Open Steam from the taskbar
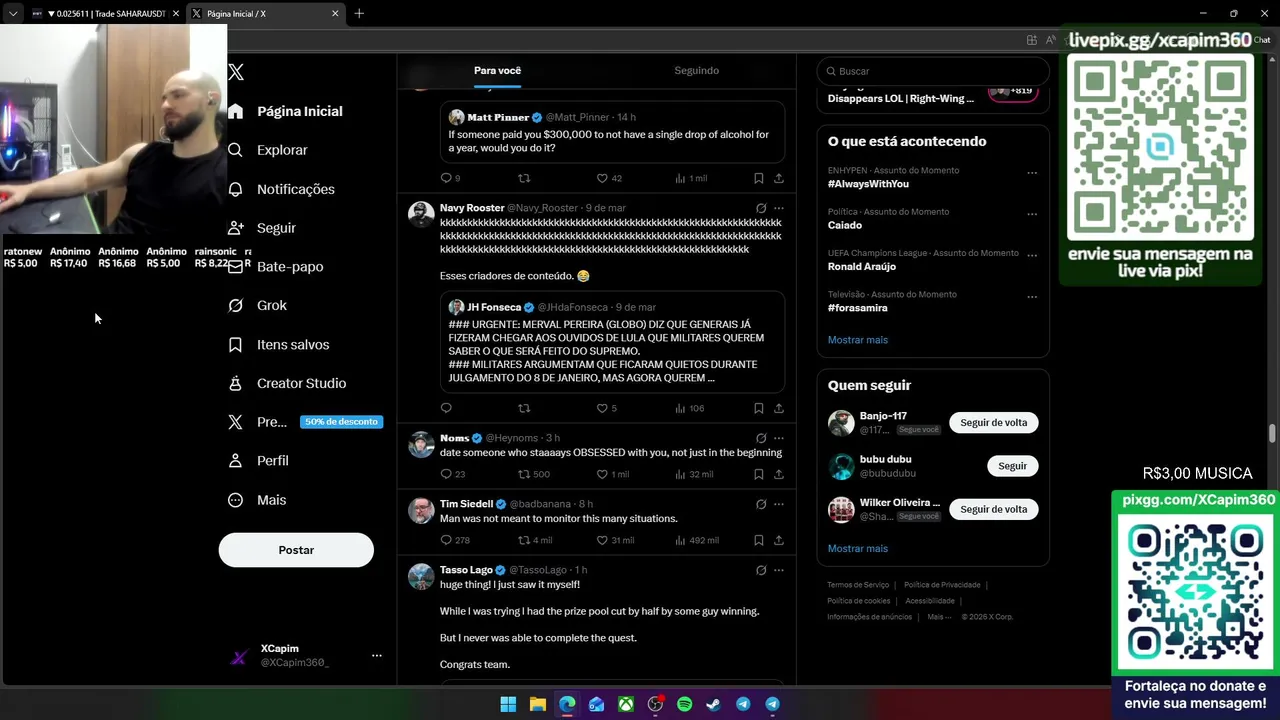Image resolution: width=1280 pixels, height=720 pixels. tap(713, 704)
